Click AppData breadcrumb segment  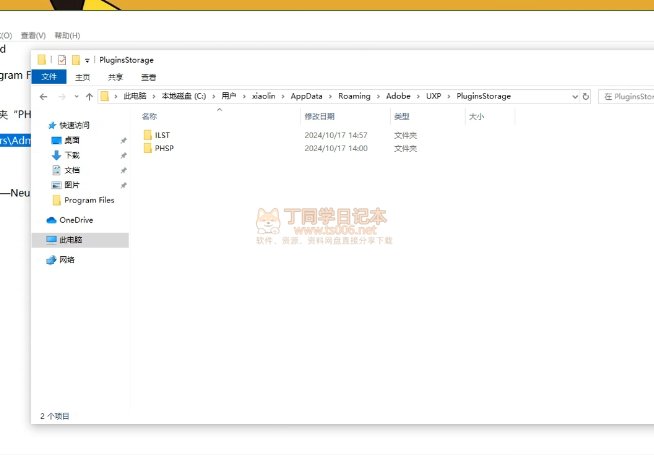[307, 96]
